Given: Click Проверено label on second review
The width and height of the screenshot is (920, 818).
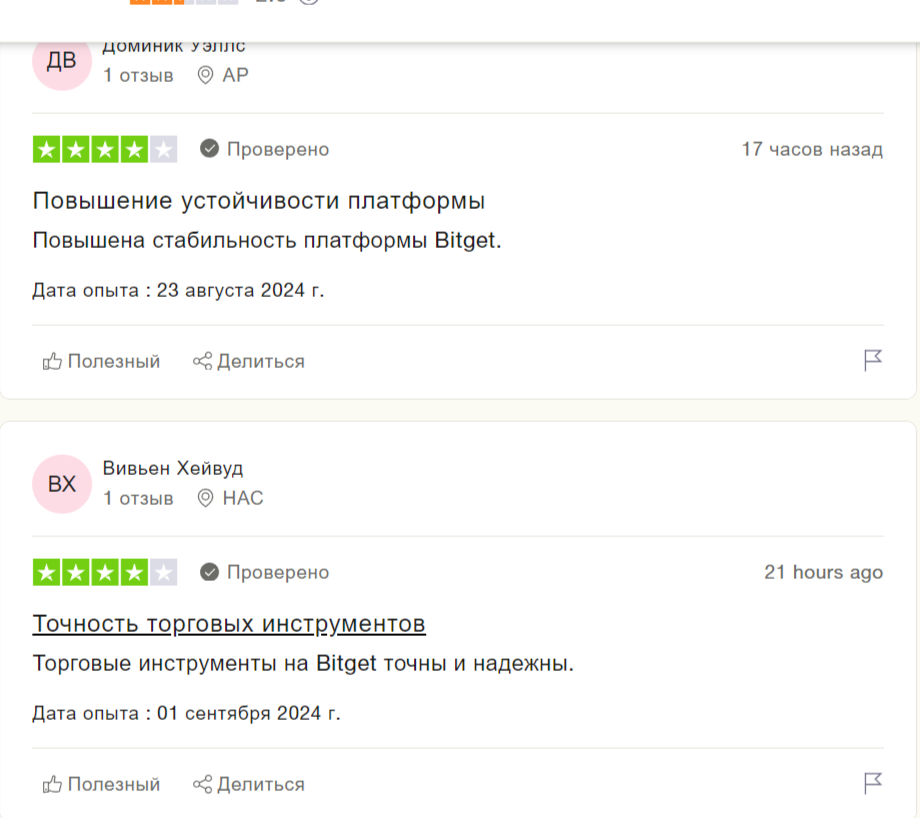Looking at the screenshot, I should tap(278, 572).
